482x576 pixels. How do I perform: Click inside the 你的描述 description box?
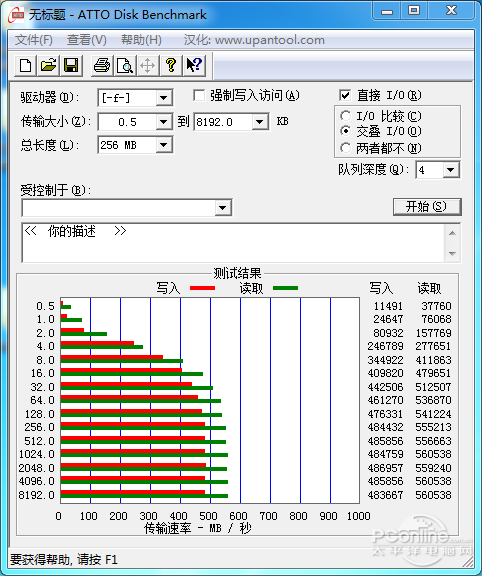[x=233, y=243]
